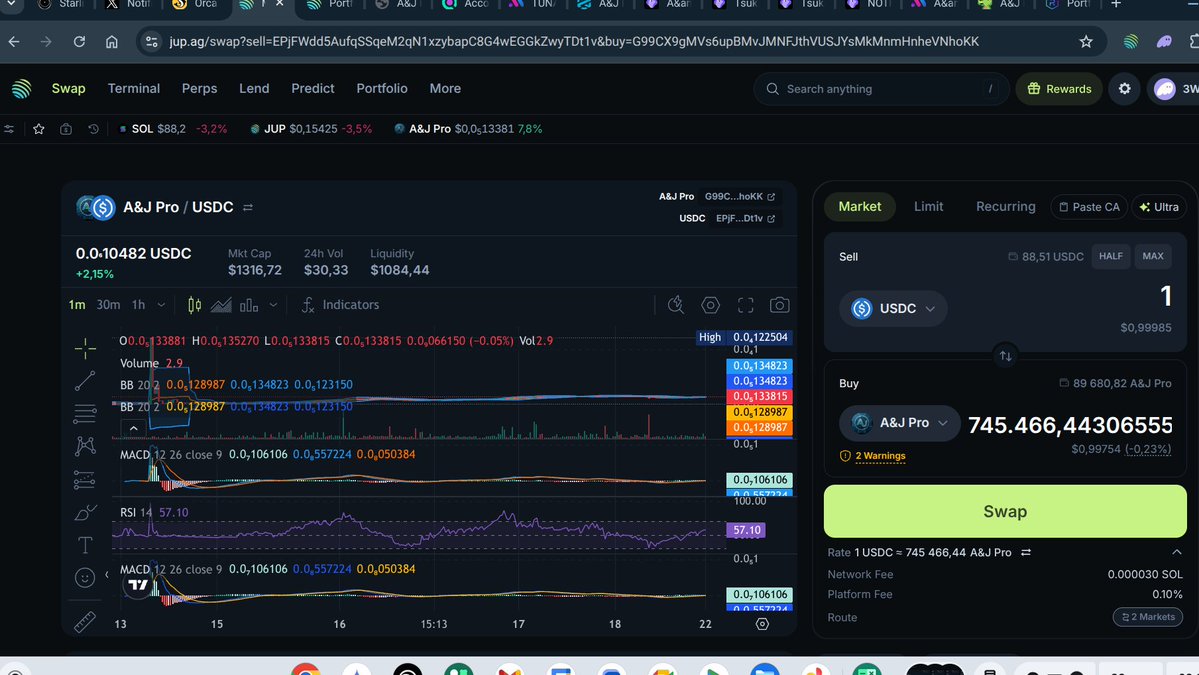The height and width of the screenshot is (675, 1199).
Task: Toggle chart fullscreen mode
Action: tap(746, 305)
